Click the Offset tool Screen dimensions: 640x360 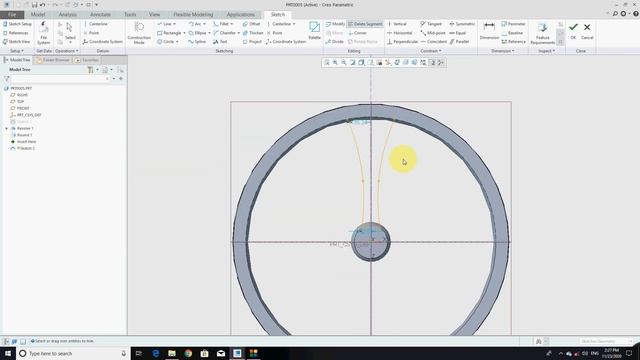point(251,24)
